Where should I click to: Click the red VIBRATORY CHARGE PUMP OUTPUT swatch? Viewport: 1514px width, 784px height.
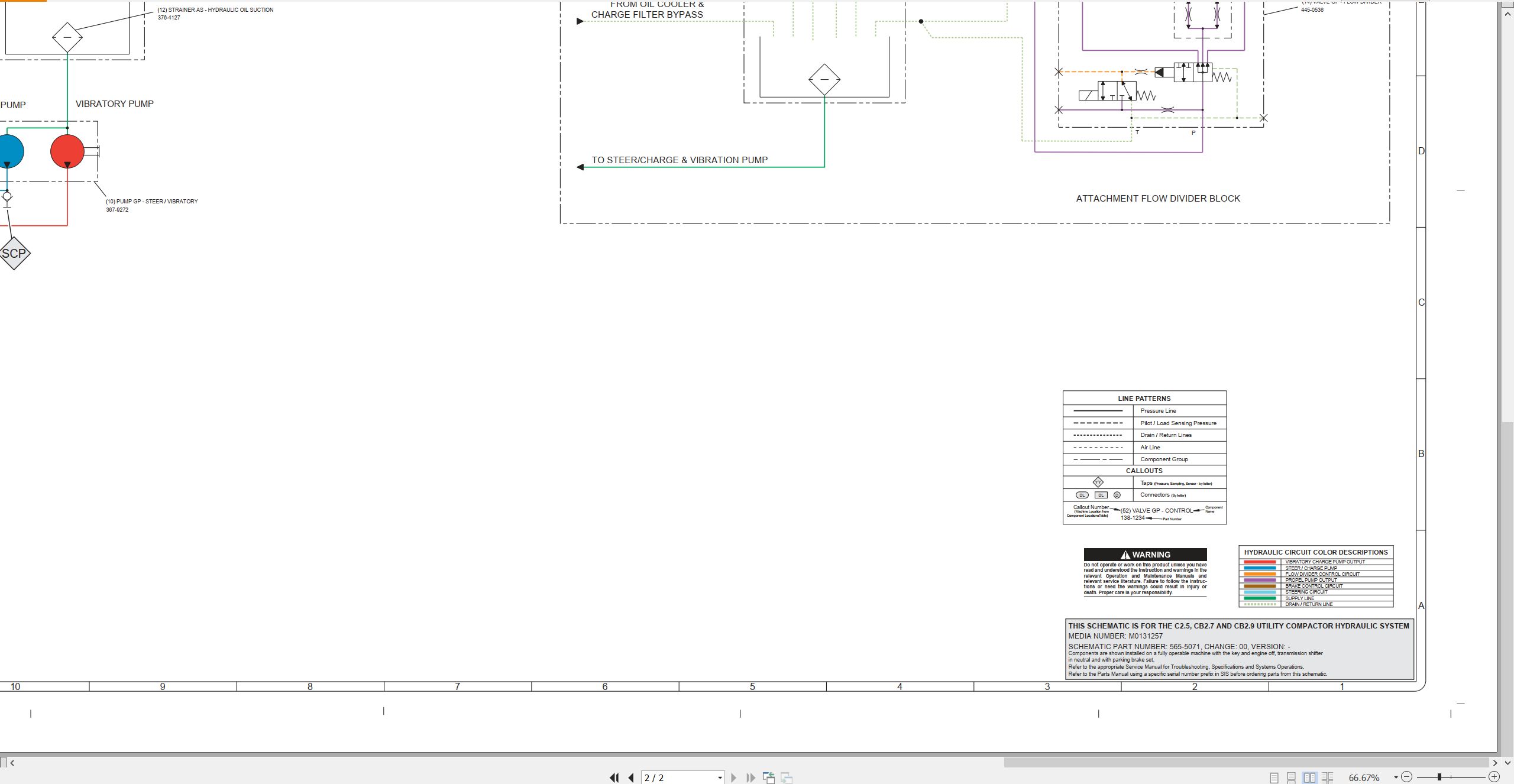coord(1260,562)
